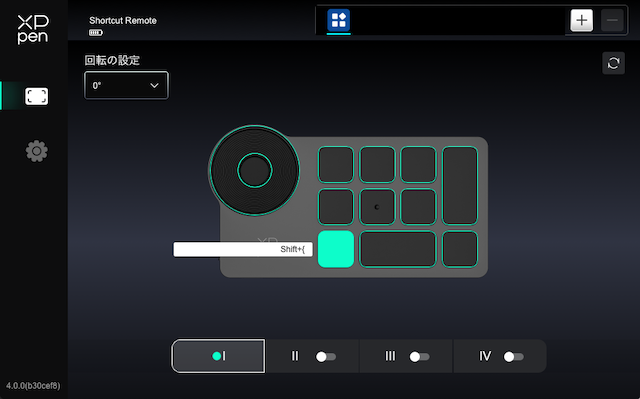Click the 回転の設定 label
Screen dimensions: 640x399
(112, 60)
